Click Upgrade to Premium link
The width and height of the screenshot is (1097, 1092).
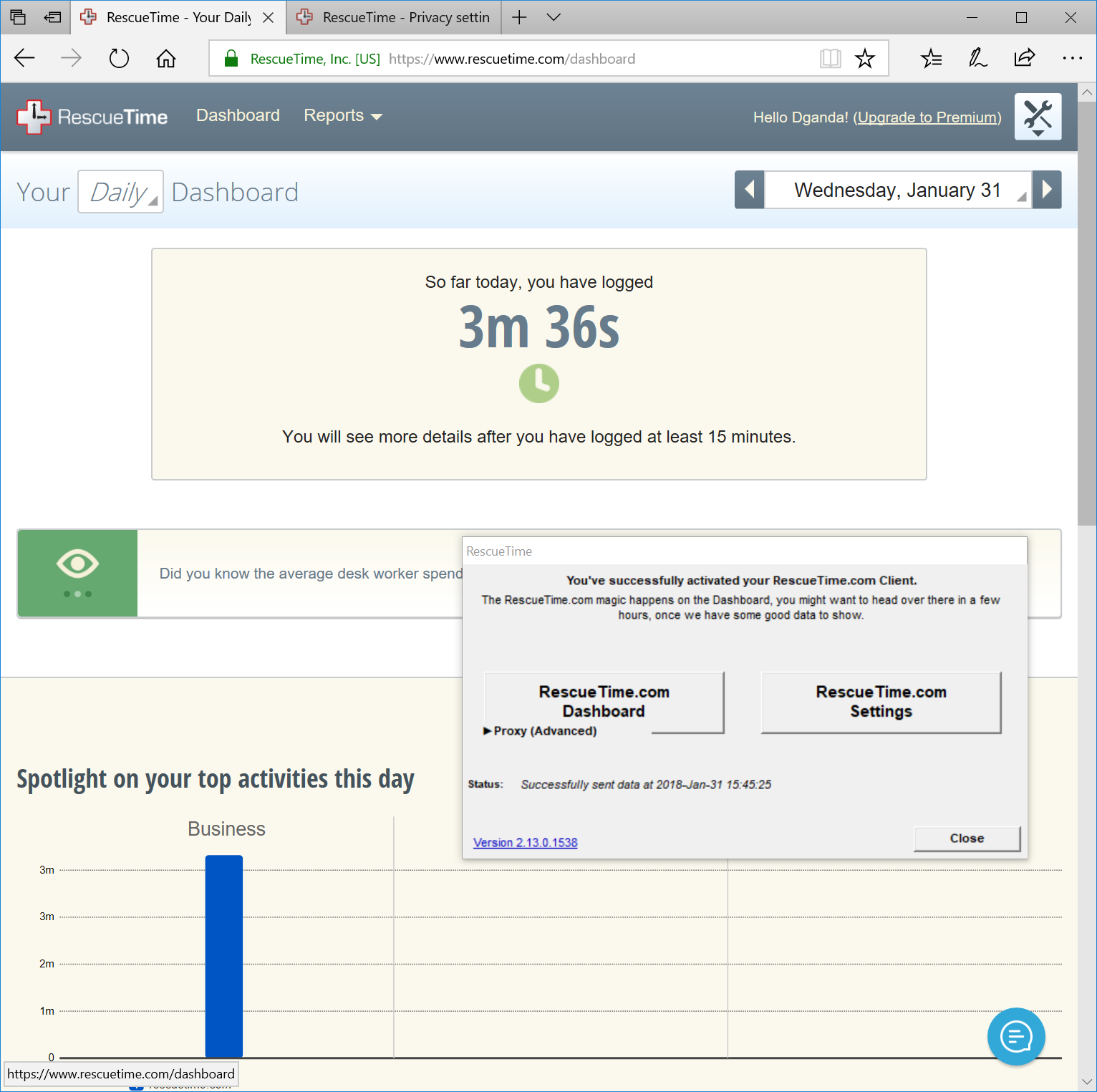pyautogui.click(x=927, y=117)
